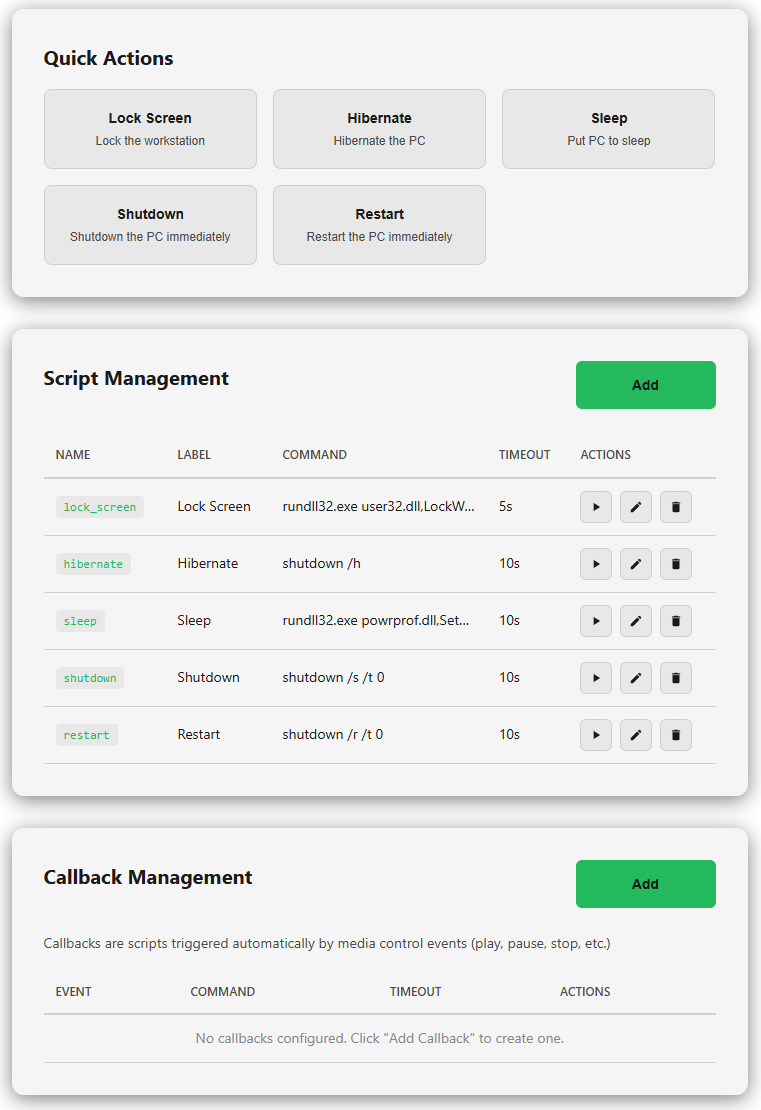This screenshot has width=761, height=1110.
Task: Delete the restart script
Action: (x=675, y=735)
